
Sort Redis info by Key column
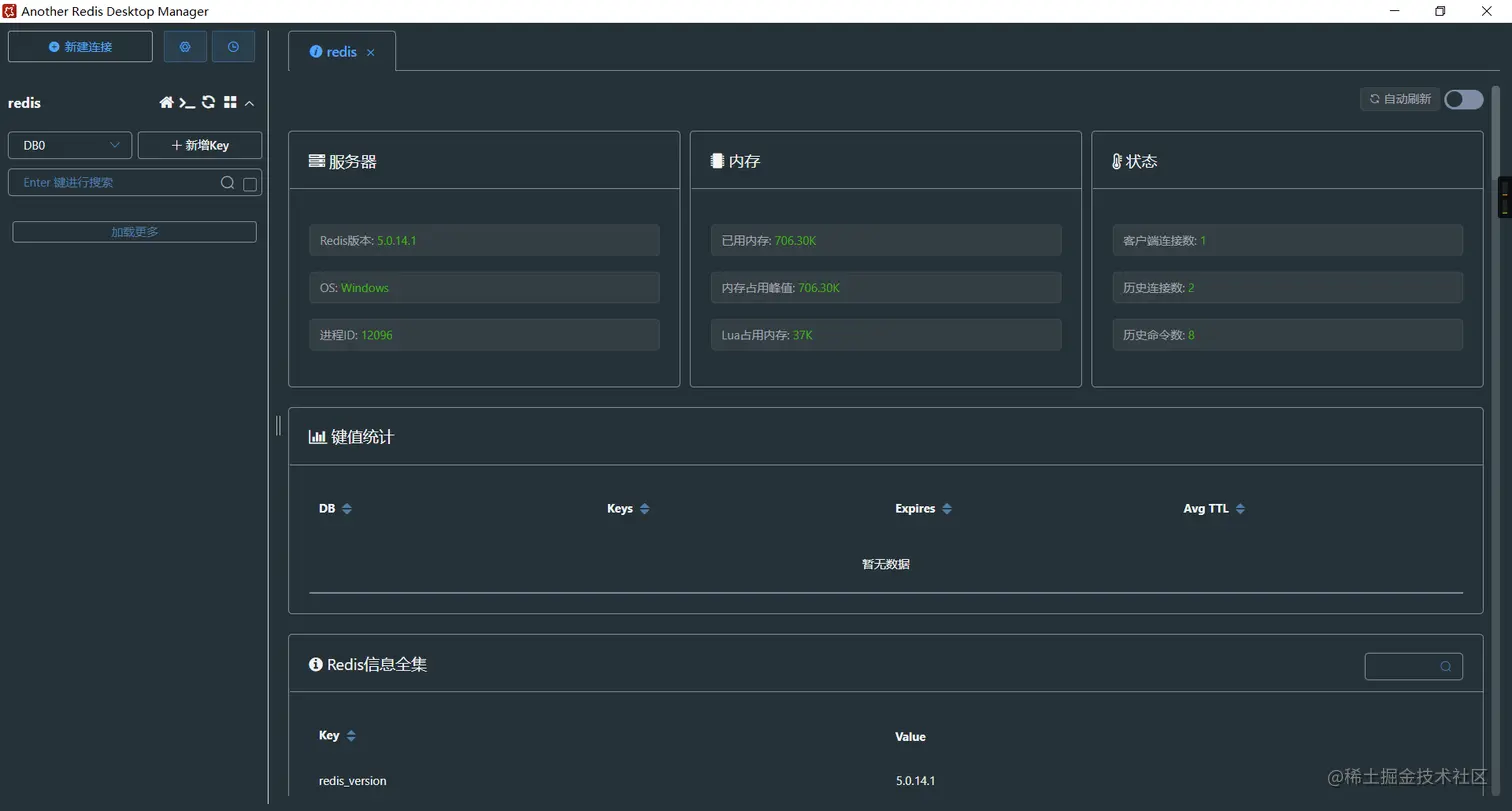coord(351,736)
